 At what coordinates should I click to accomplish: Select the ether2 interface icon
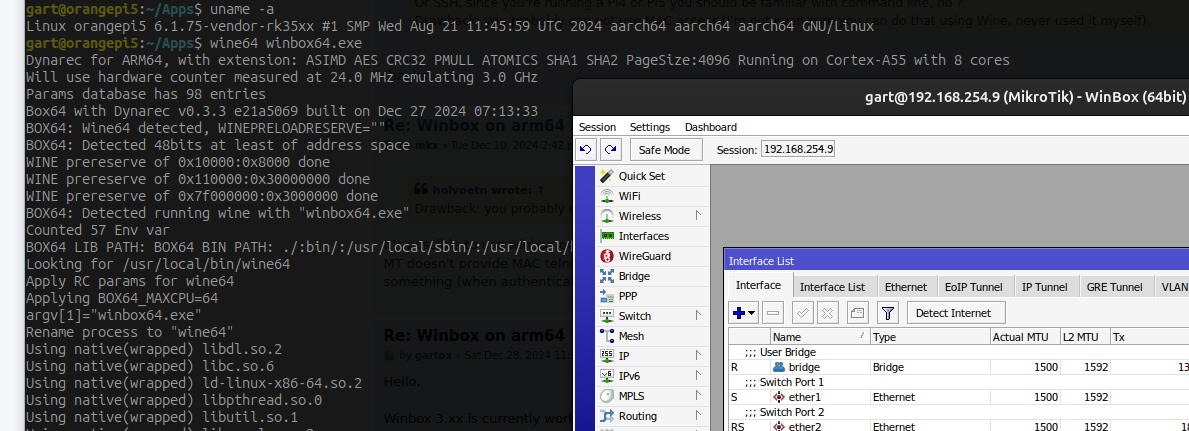point(779,426)
